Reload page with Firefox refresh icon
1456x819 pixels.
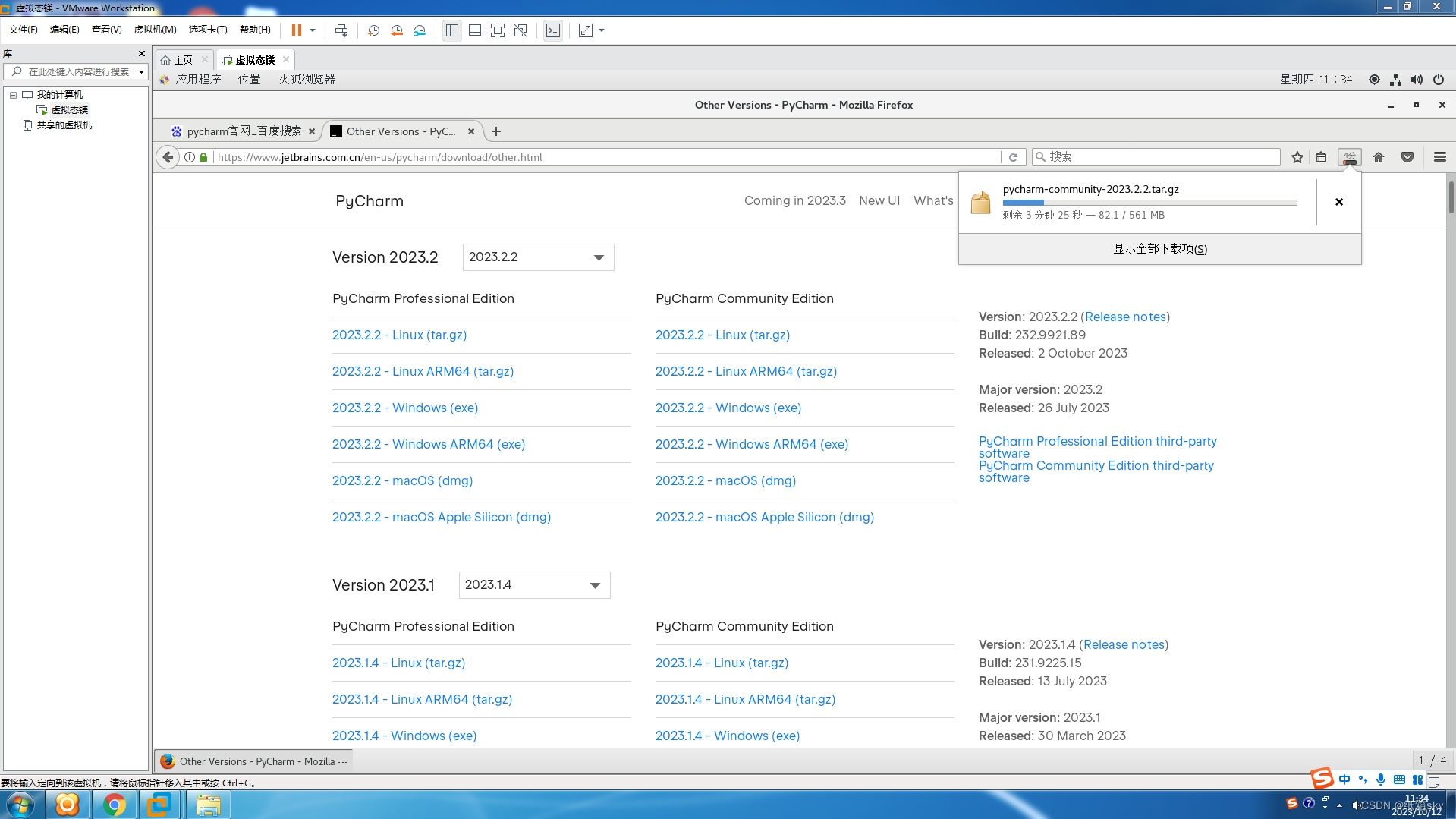click(1013, 157)
